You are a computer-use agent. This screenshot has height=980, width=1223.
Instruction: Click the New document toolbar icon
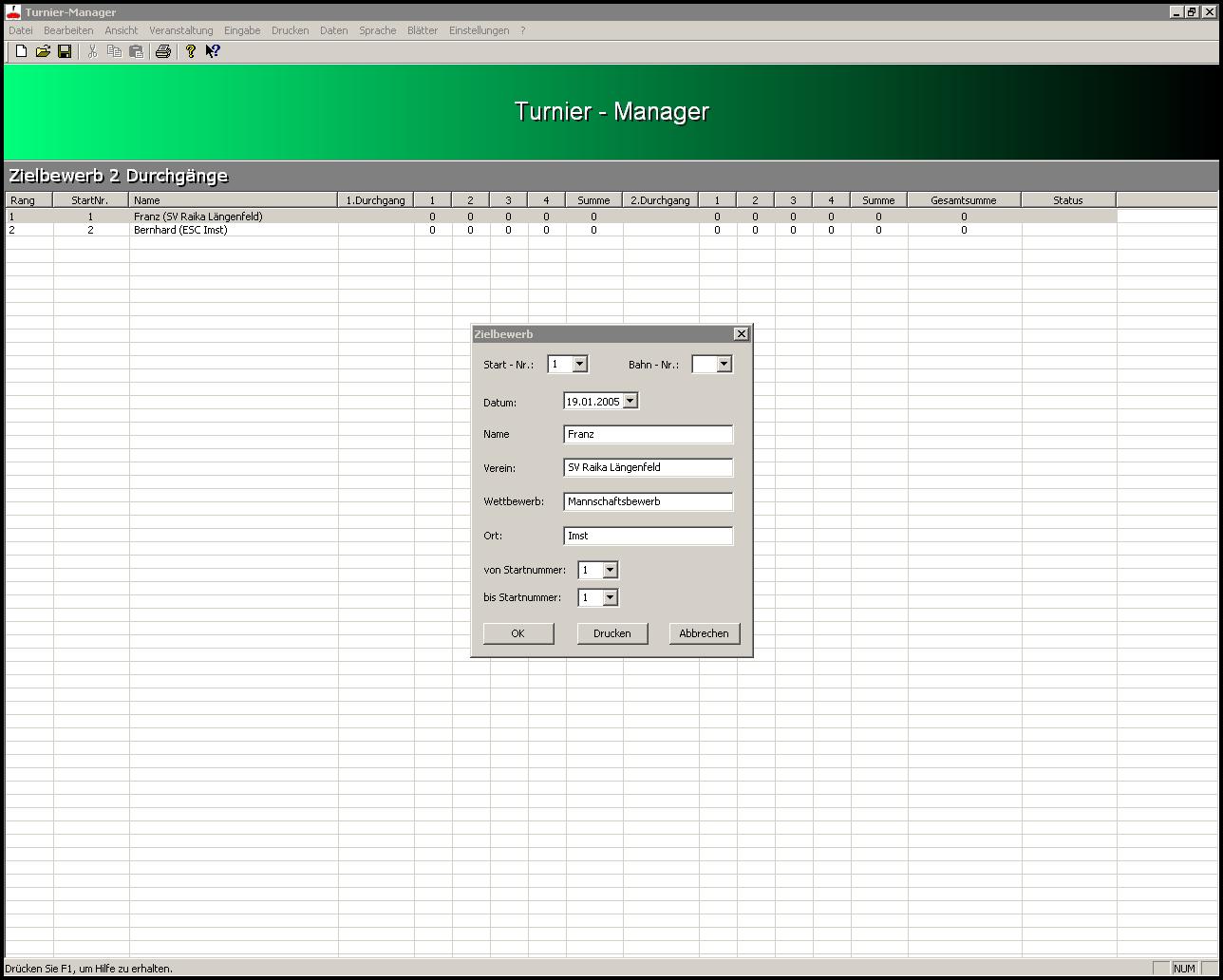coord(21,51)
